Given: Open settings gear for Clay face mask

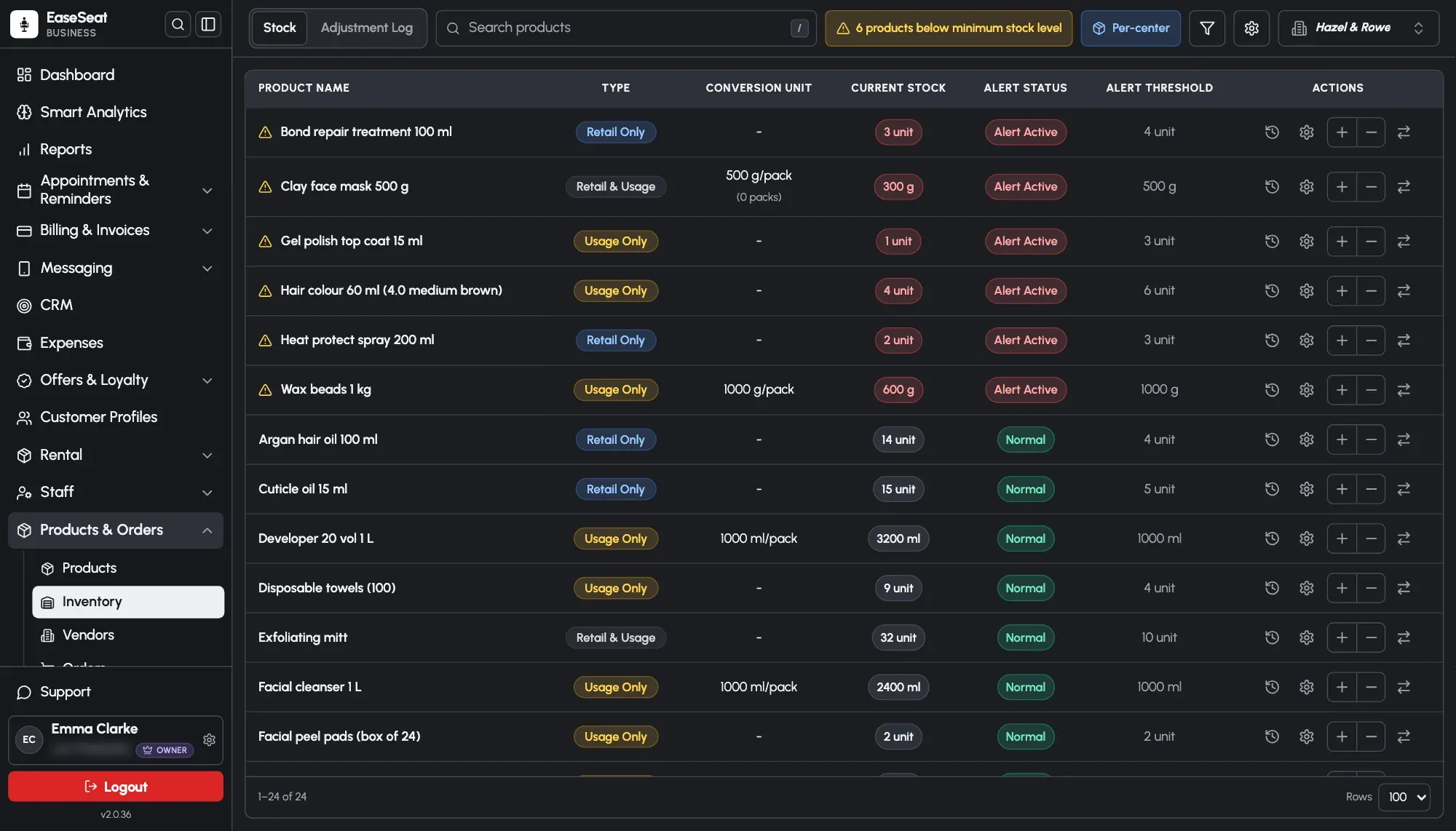Looking at the screenshot, I should click(1307, 186).
